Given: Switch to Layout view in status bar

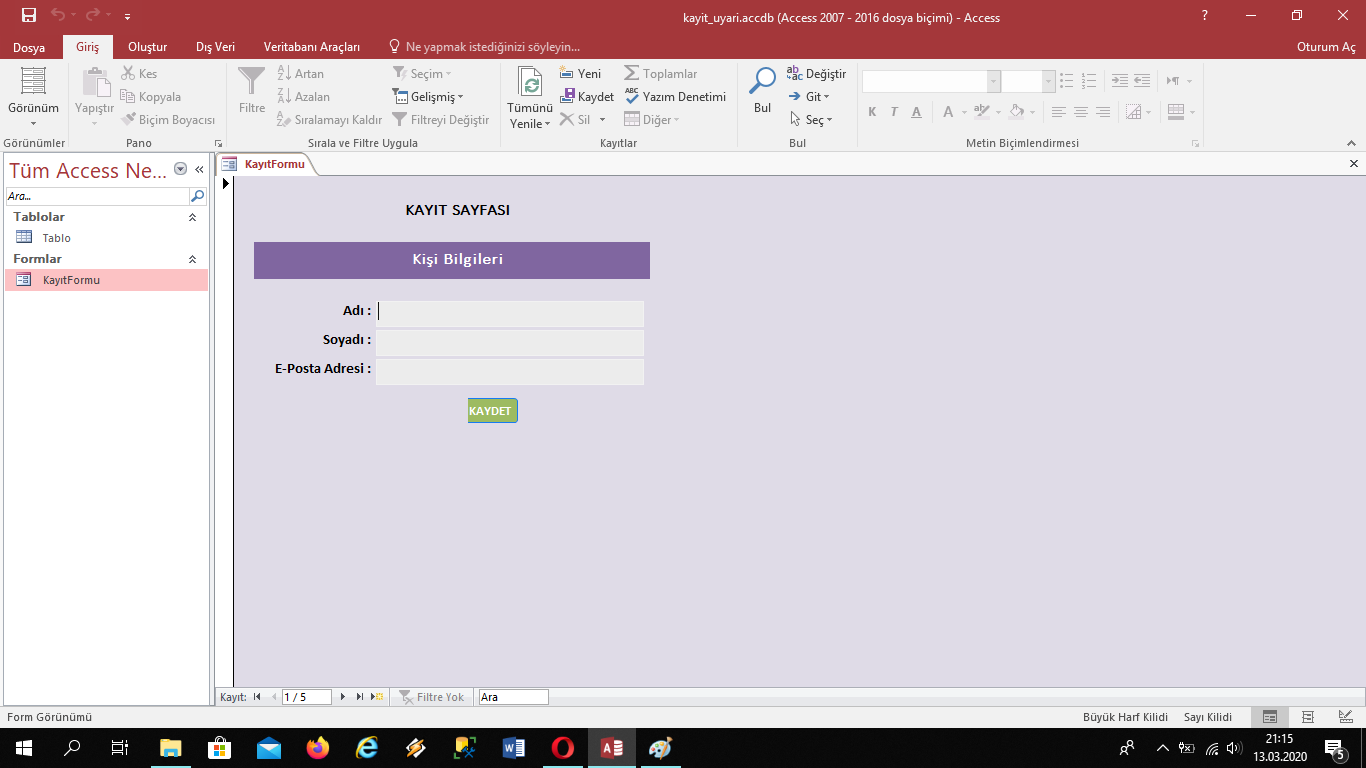Looking at the screenshot, I should (x=1308, y=717).
